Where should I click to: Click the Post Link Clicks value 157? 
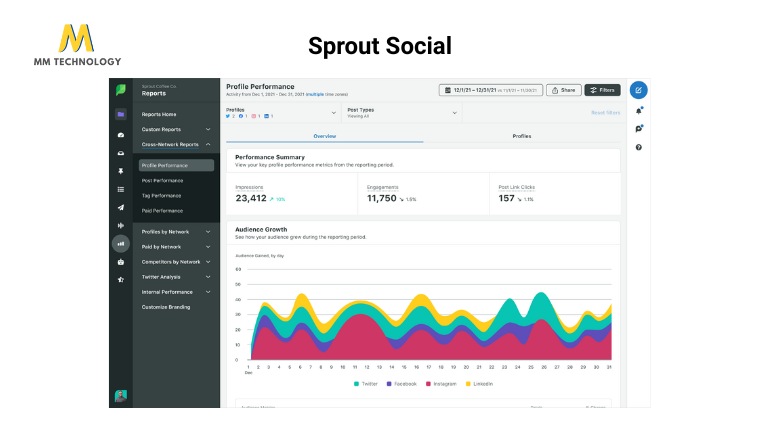pyautogui.click(x=507, y=198)
